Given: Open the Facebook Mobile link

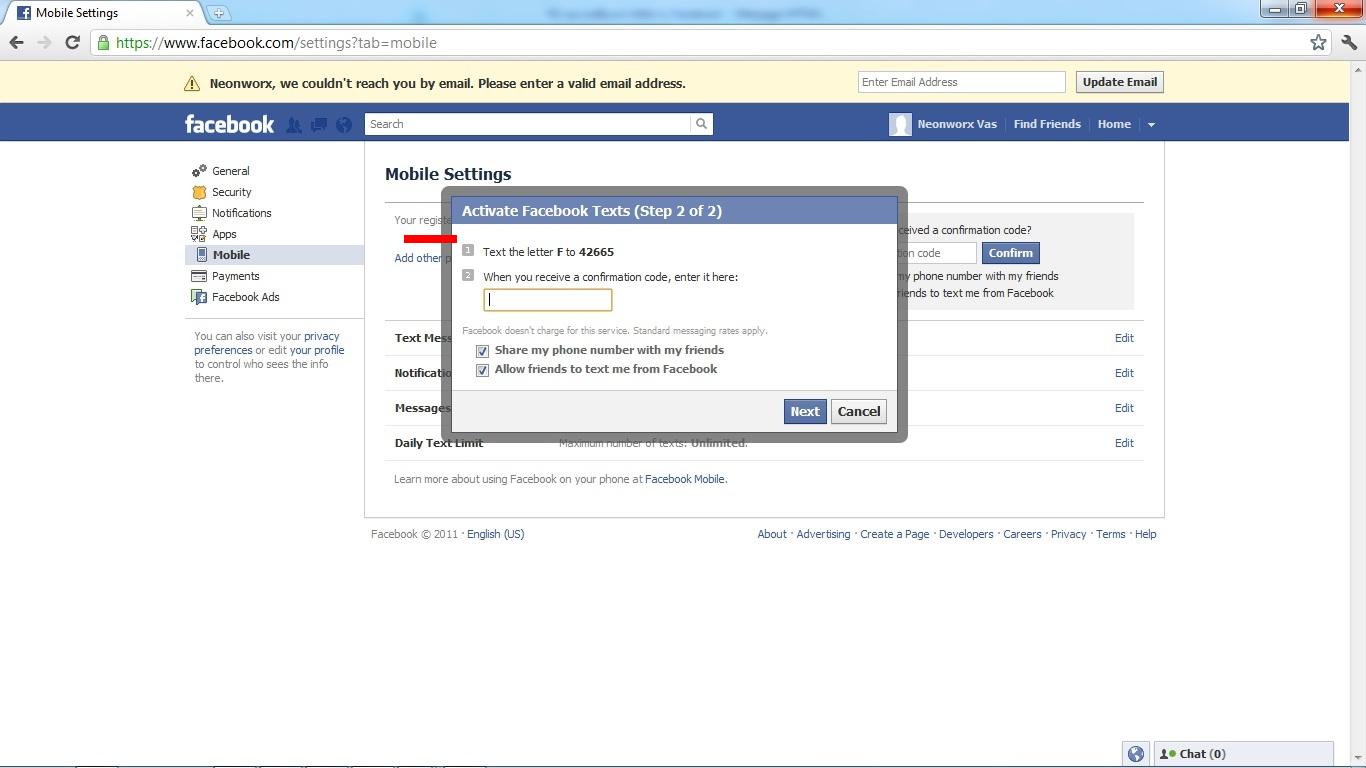Looking at the screenshot, I should pyautogui.click(x=685, y=479).
